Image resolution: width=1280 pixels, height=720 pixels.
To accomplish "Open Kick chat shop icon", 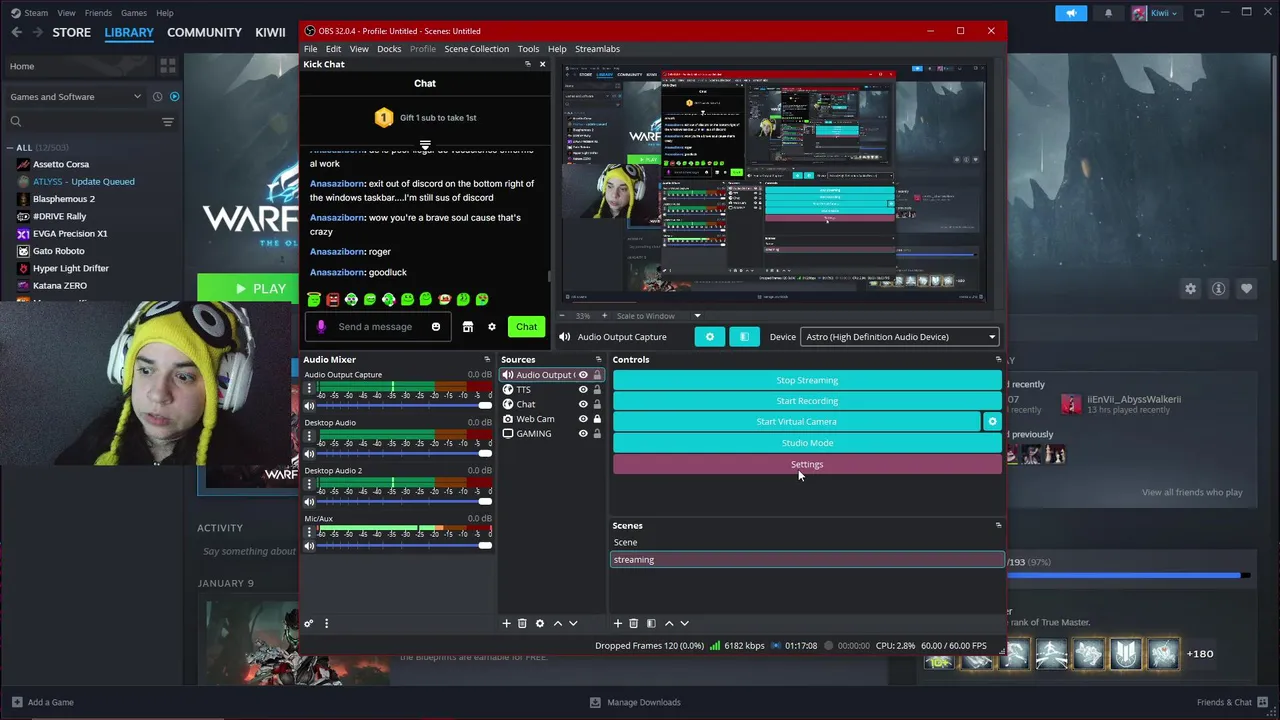I will tap(467, 327).
